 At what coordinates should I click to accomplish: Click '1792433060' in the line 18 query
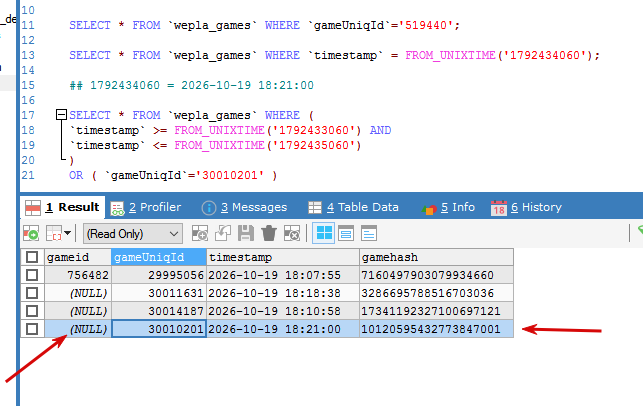point(314,130)
